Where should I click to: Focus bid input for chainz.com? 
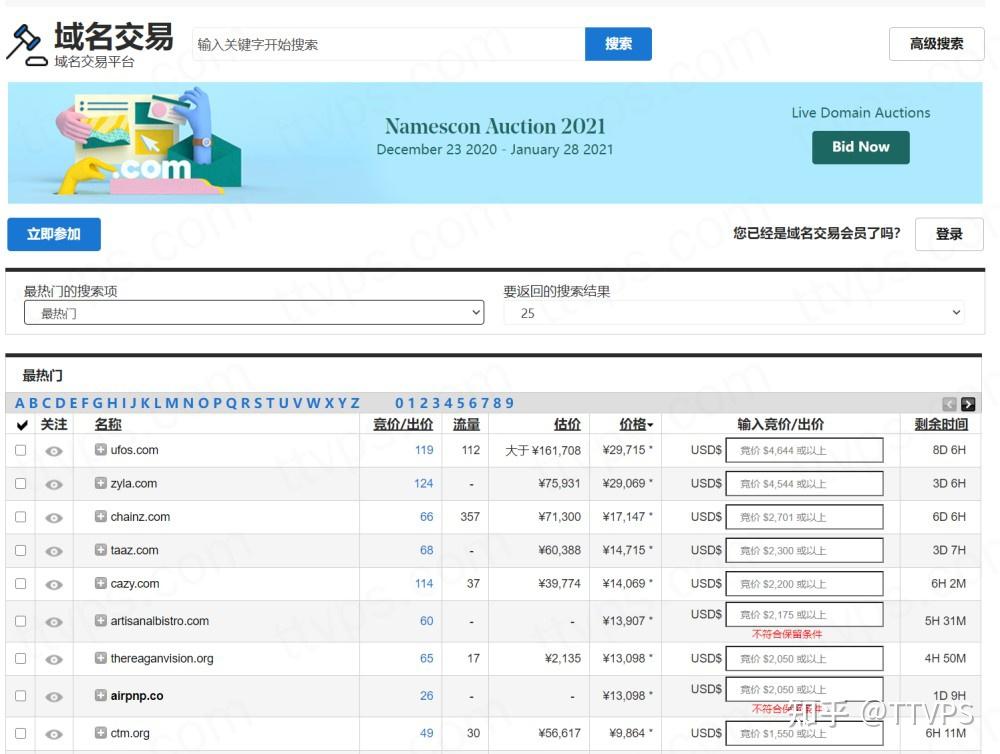[804, 517]
